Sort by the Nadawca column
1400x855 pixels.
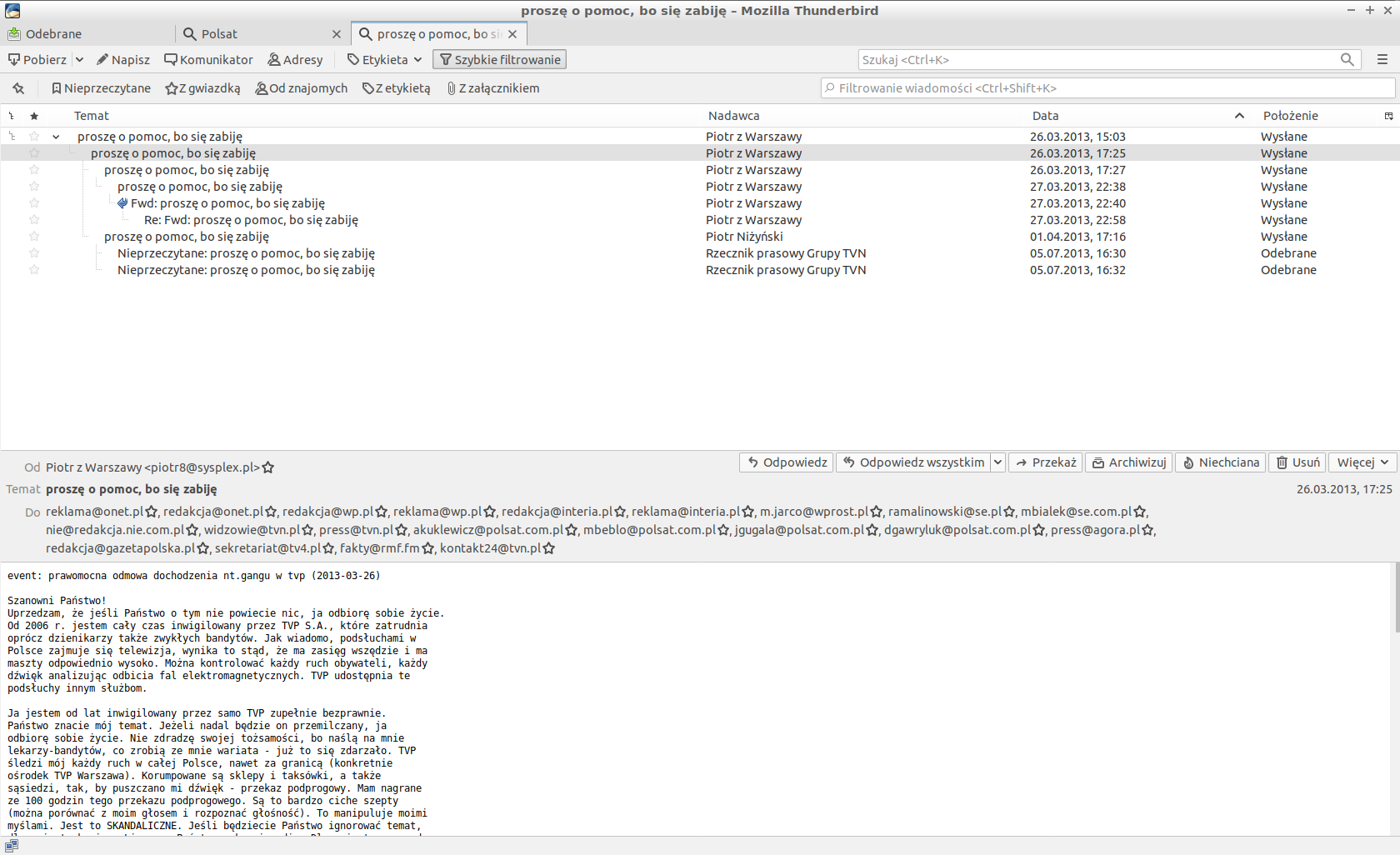pos(734,116)
